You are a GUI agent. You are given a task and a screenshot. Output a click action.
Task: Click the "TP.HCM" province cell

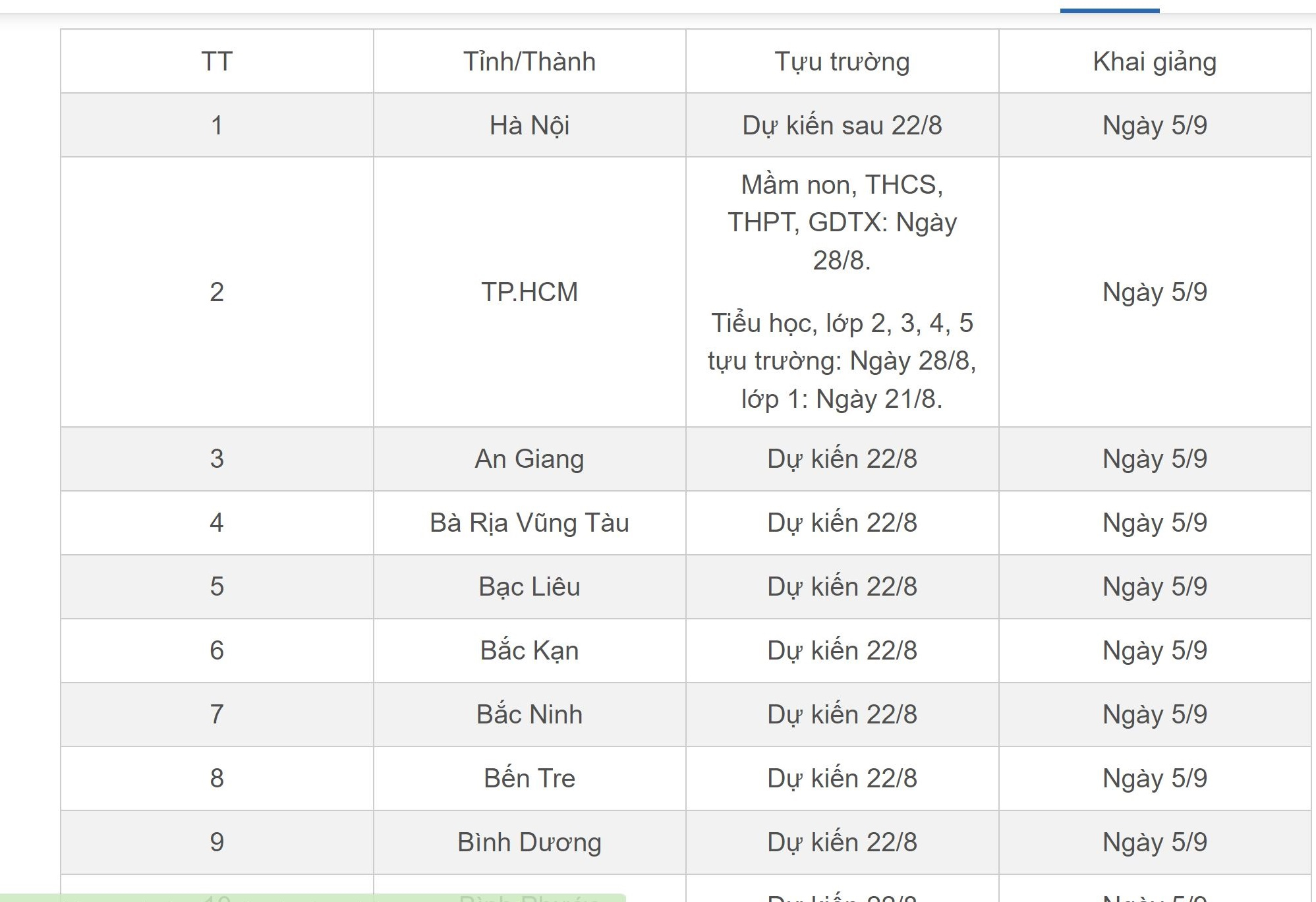click(529, 292)
